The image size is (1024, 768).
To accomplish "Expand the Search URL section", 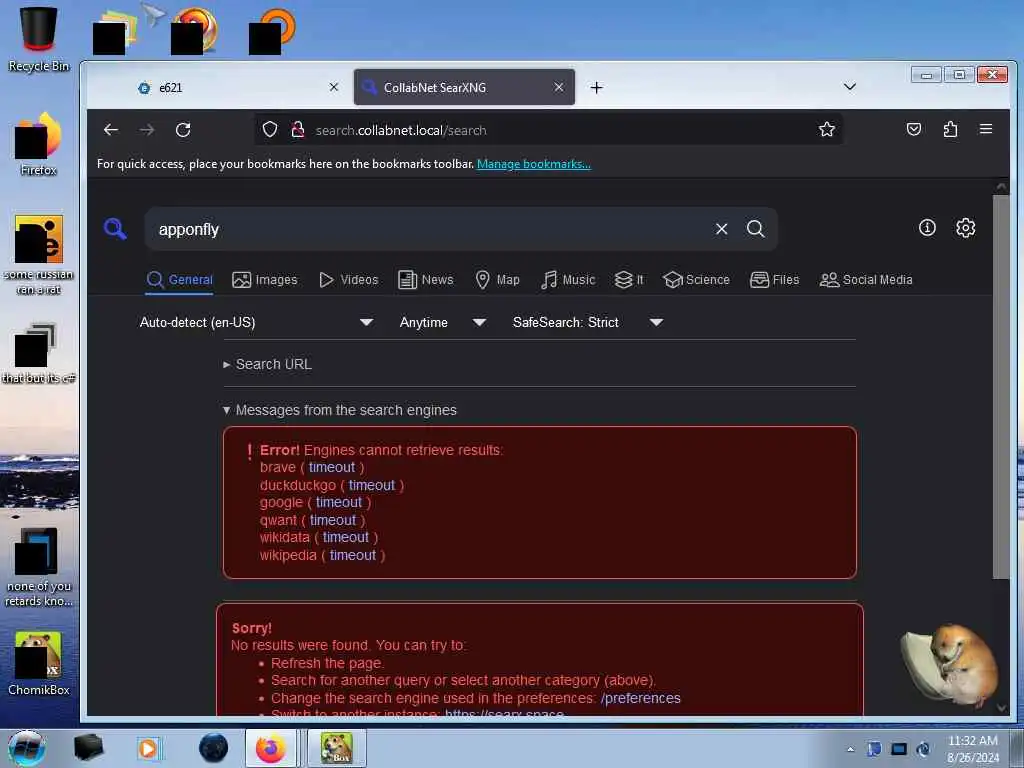I will (x=267, y=364).
